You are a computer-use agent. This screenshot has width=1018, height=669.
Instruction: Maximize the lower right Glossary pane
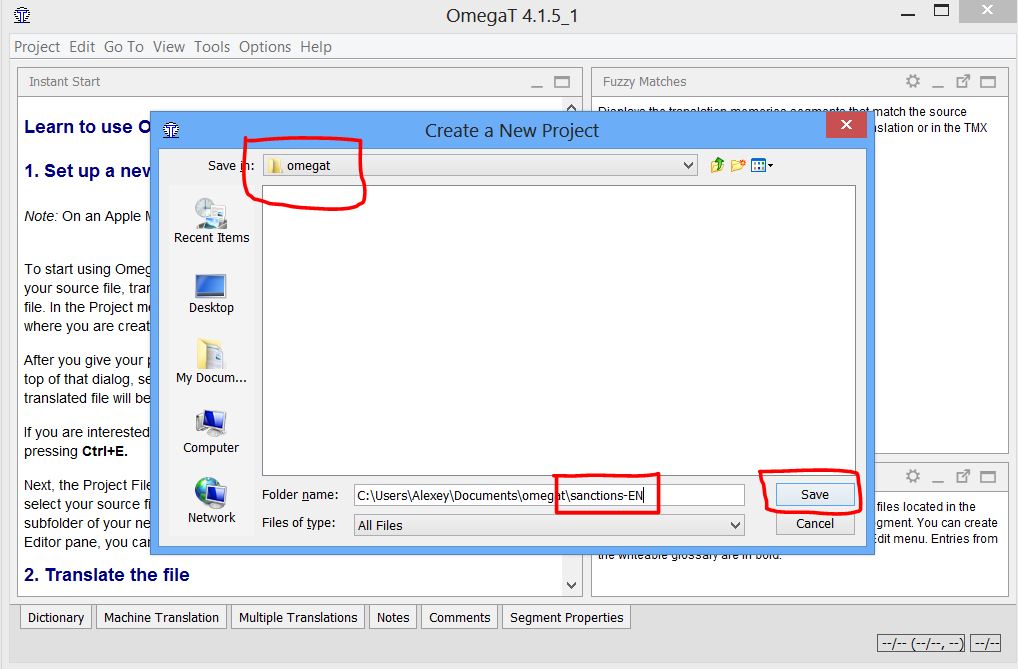(987, 477)
